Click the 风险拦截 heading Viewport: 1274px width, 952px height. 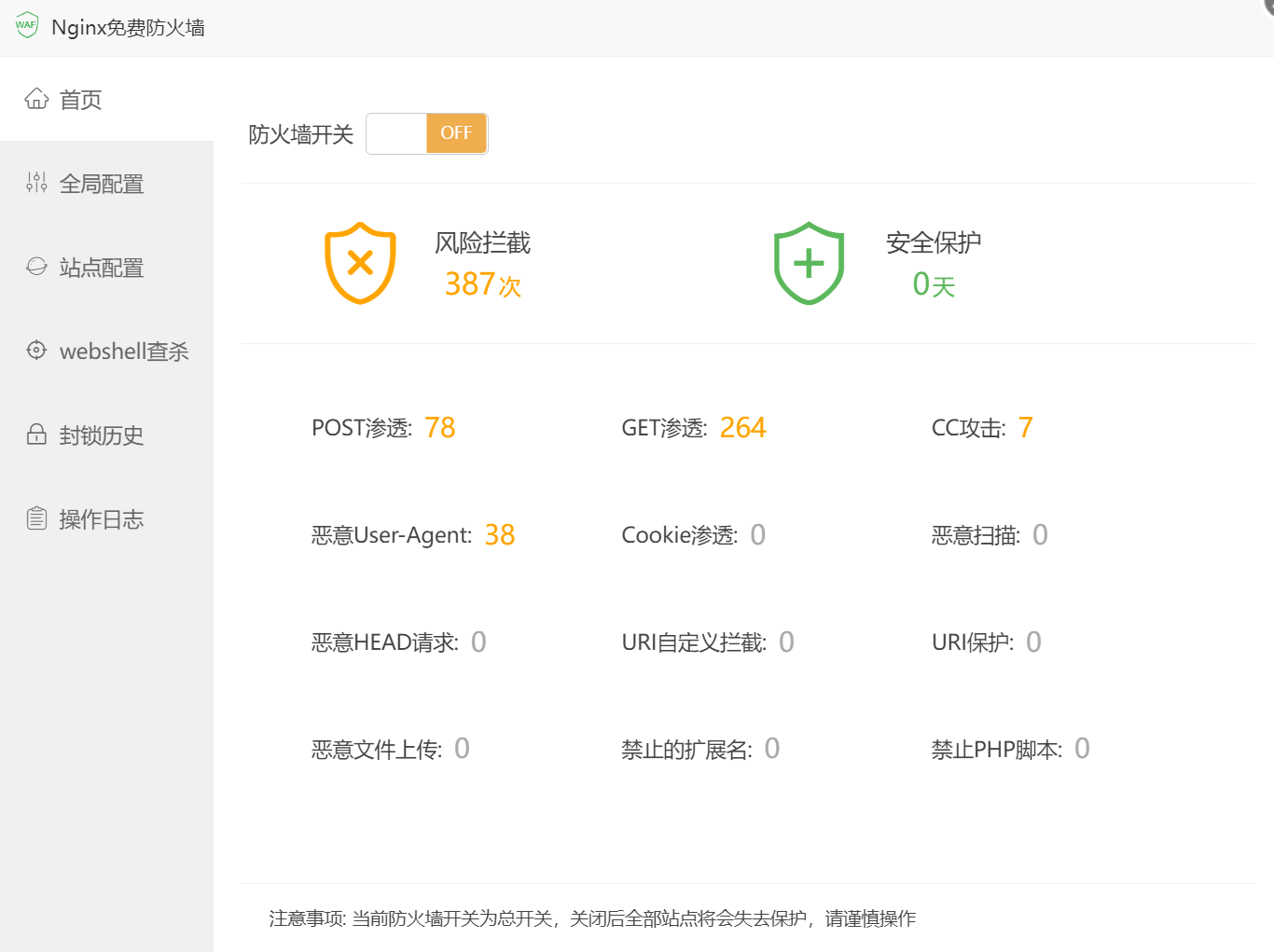[483, 242]
